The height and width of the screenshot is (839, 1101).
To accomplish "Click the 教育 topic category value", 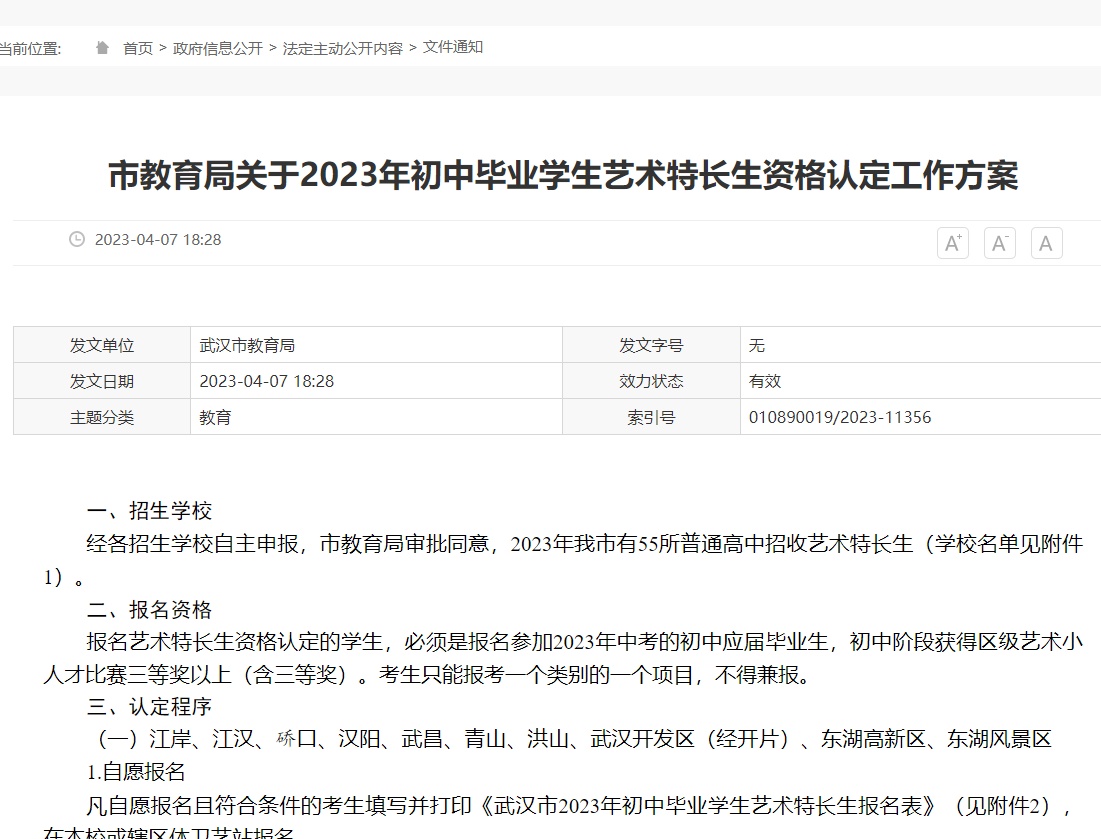I will click(215, 417).
